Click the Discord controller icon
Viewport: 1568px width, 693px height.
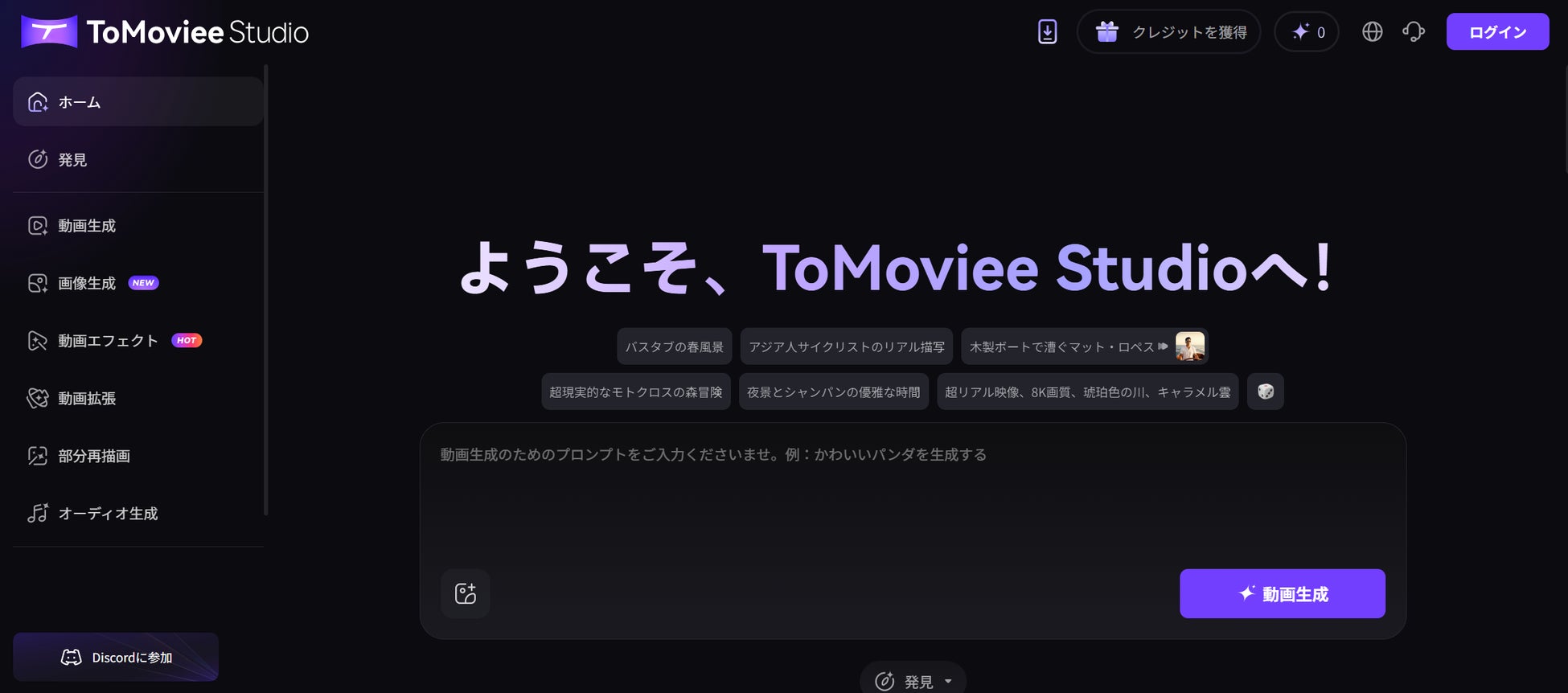point(72,658)
